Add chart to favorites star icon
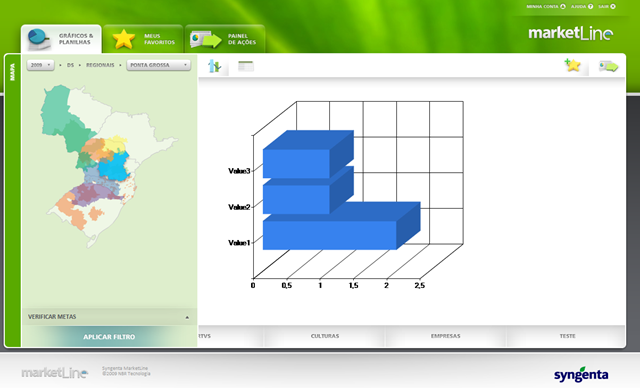The width and height of the screenshot is (640, 388). click(x=573, y=65)
